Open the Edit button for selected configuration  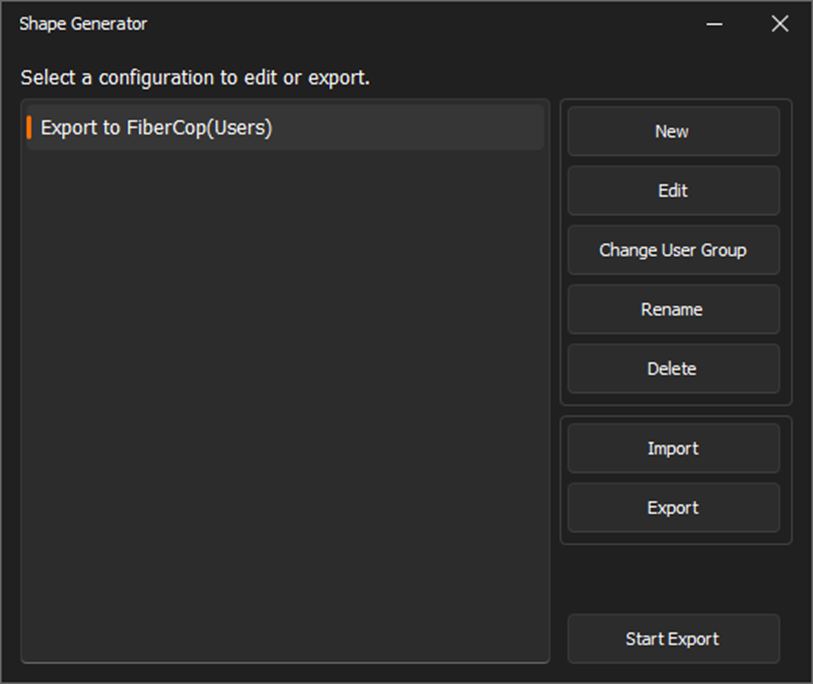[x=674, y=190]
